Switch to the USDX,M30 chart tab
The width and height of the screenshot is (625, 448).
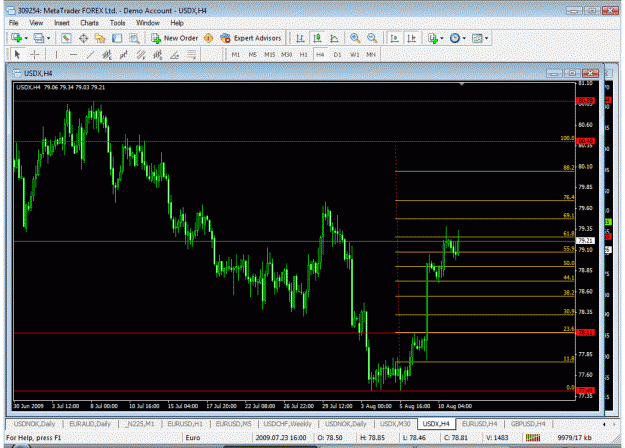pos(395,424)
